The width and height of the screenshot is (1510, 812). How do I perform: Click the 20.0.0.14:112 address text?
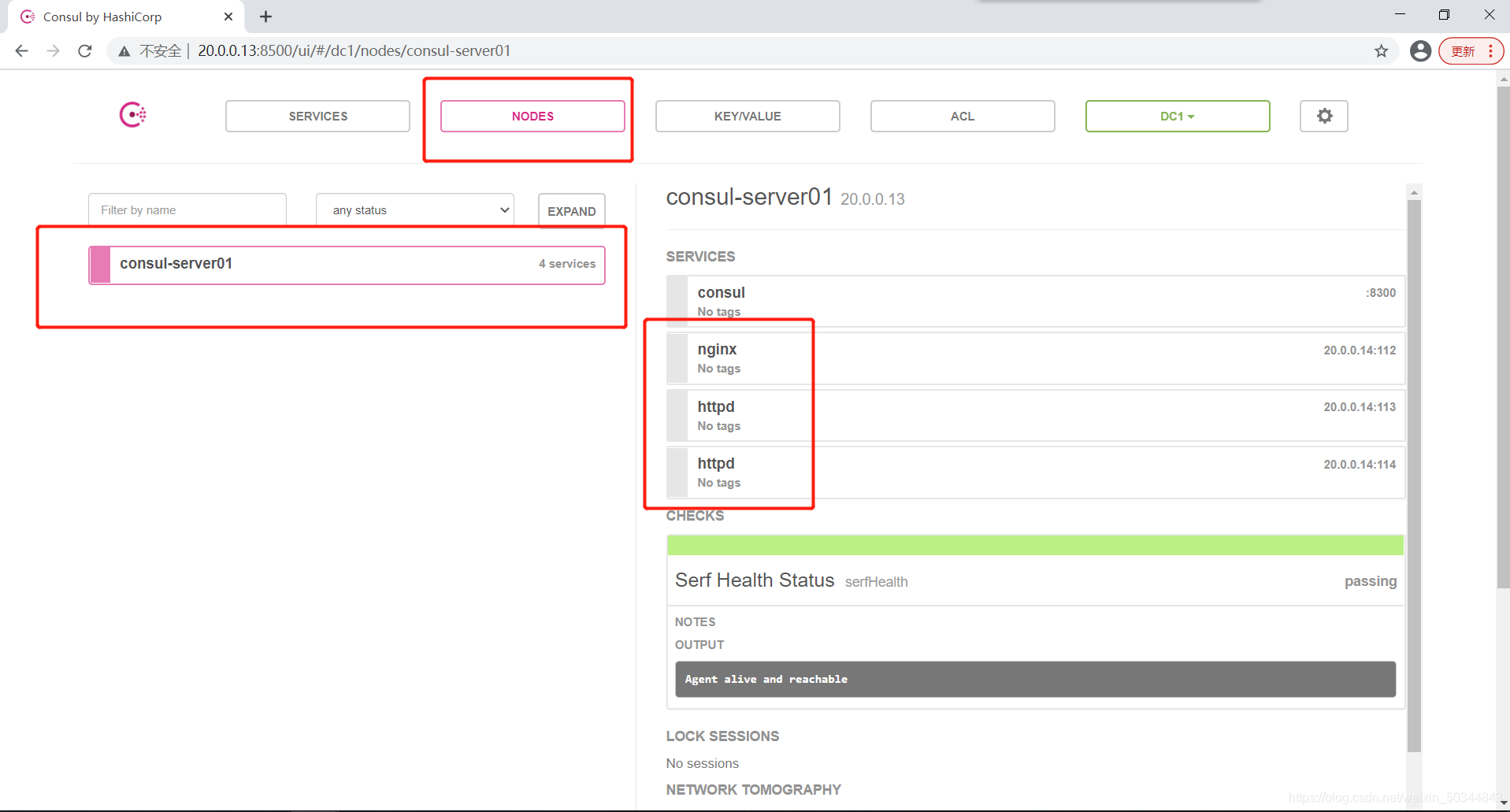click(1360, 350)
